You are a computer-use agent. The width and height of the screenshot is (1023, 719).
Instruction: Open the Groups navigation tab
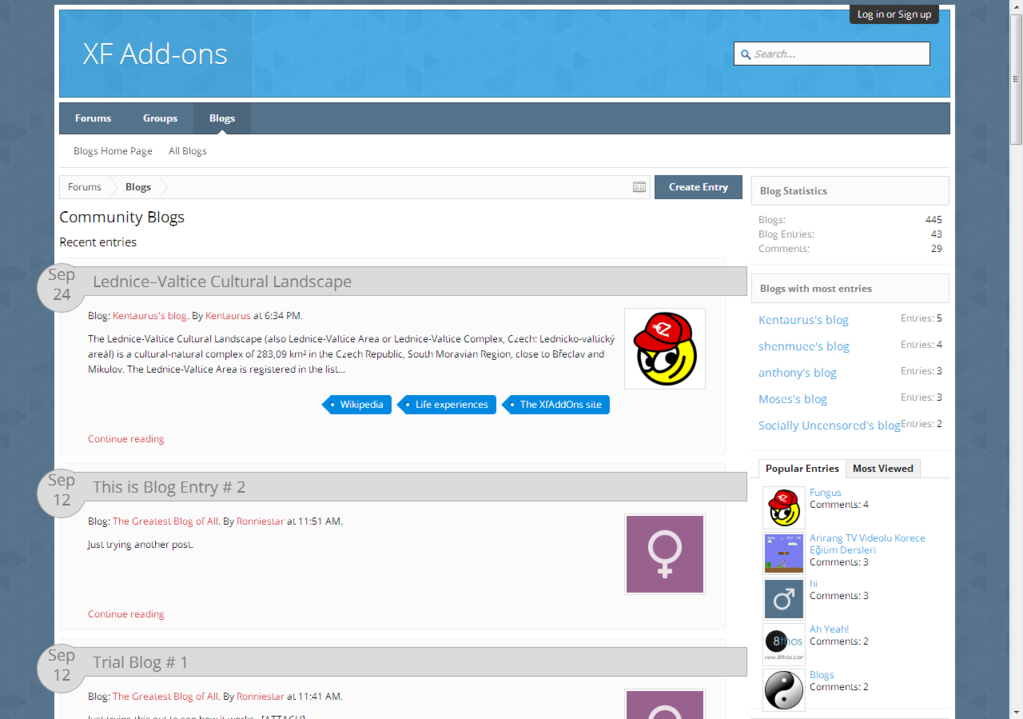[x=160, y=118]
